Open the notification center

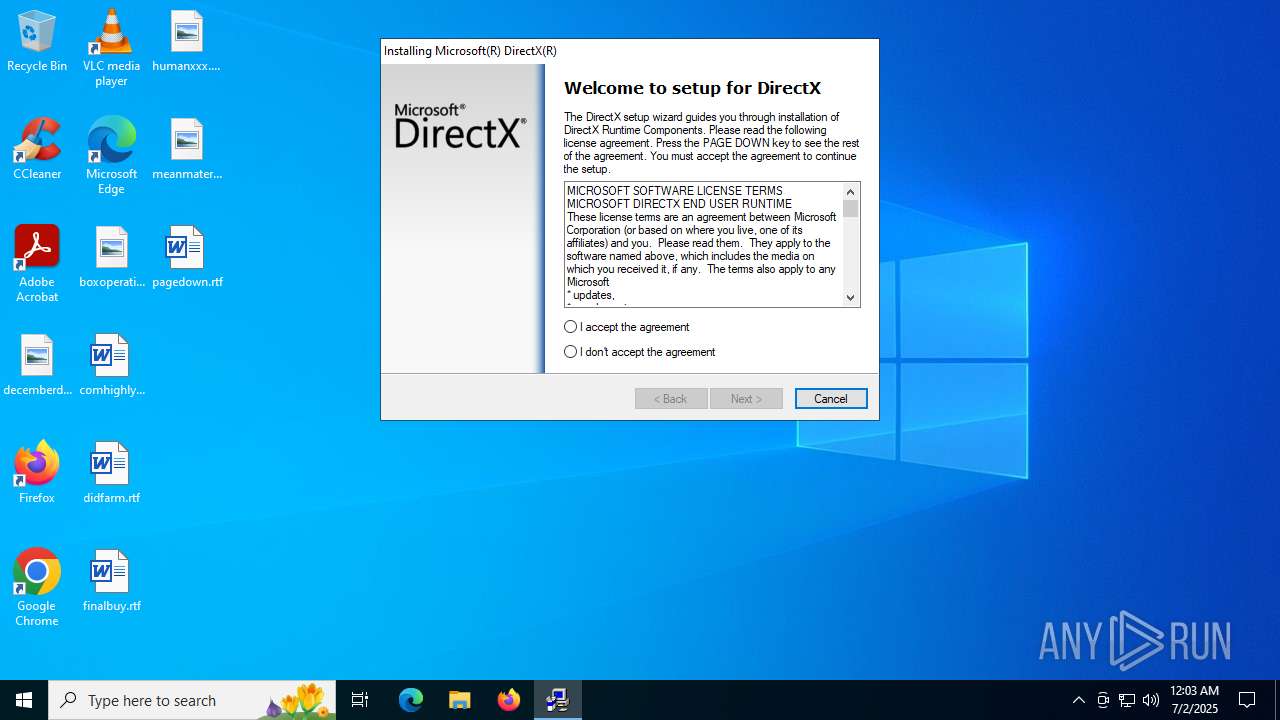(1248, 700)
